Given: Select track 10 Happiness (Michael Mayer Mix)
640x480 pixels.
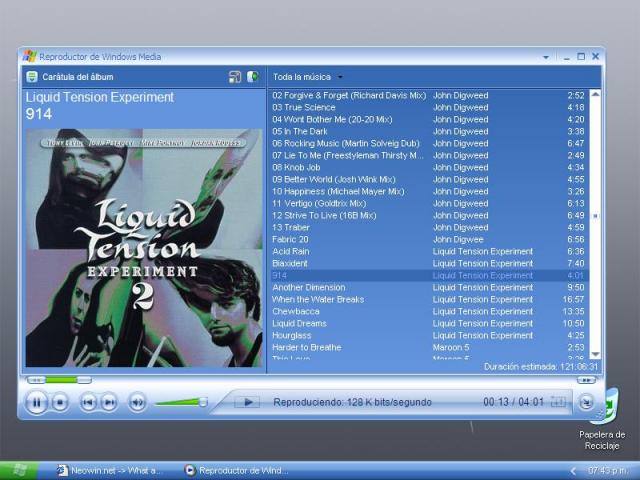Looking at the screenshot, I should 430,191.
